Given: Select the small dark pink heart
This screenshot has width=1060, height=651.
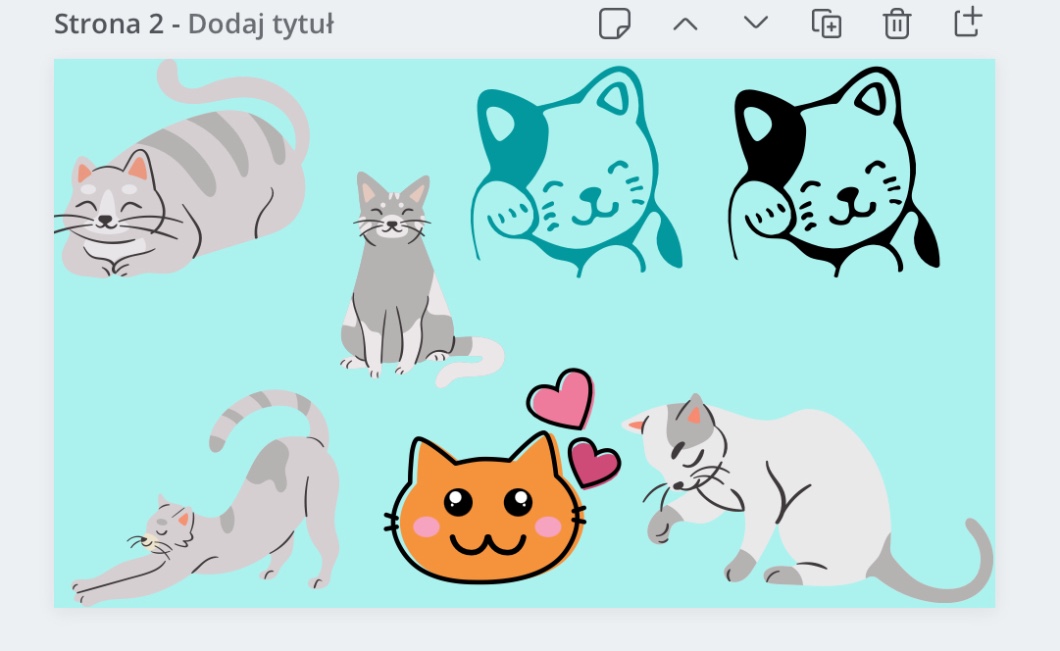Looking at the screenshot, I should point(594,462).
